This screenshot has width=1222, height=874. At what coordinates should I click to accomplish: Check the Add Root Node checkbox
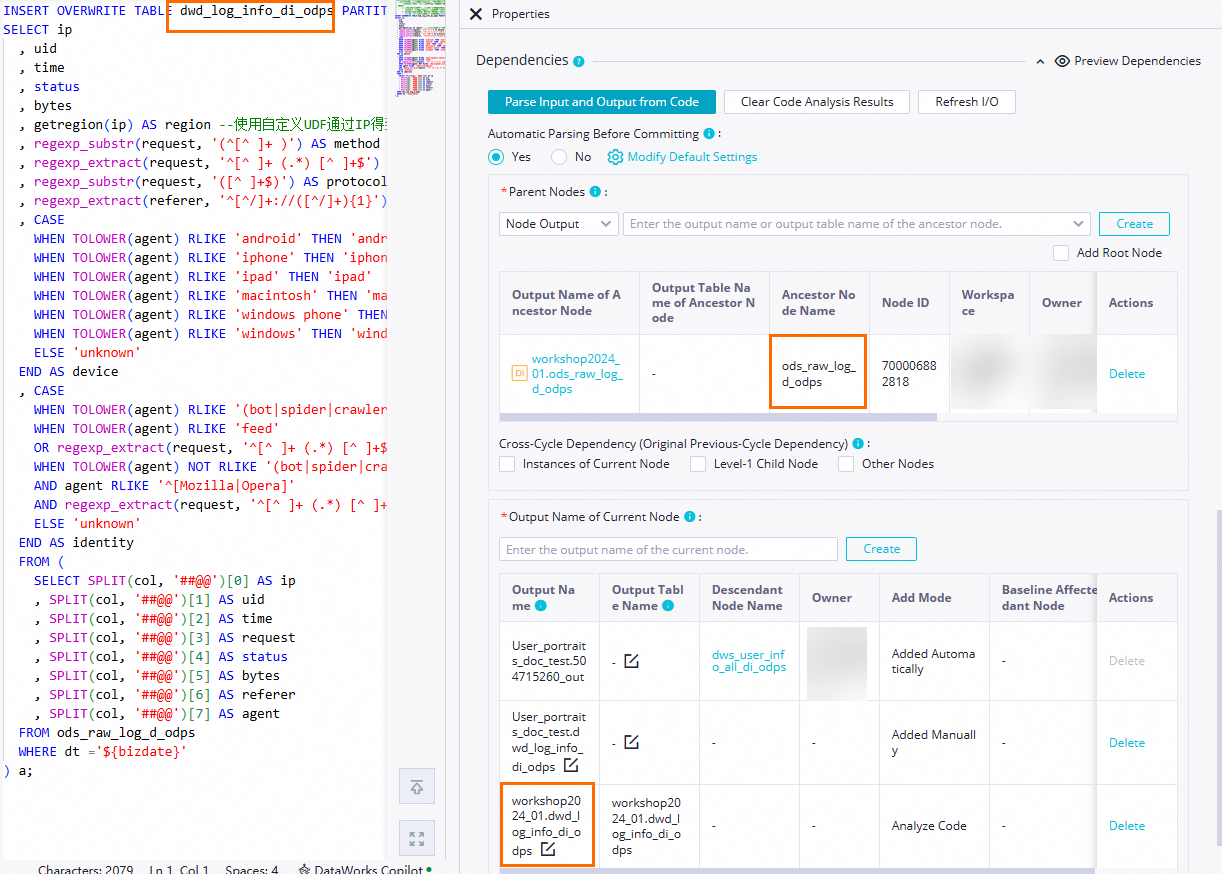tap(1061, 253)
